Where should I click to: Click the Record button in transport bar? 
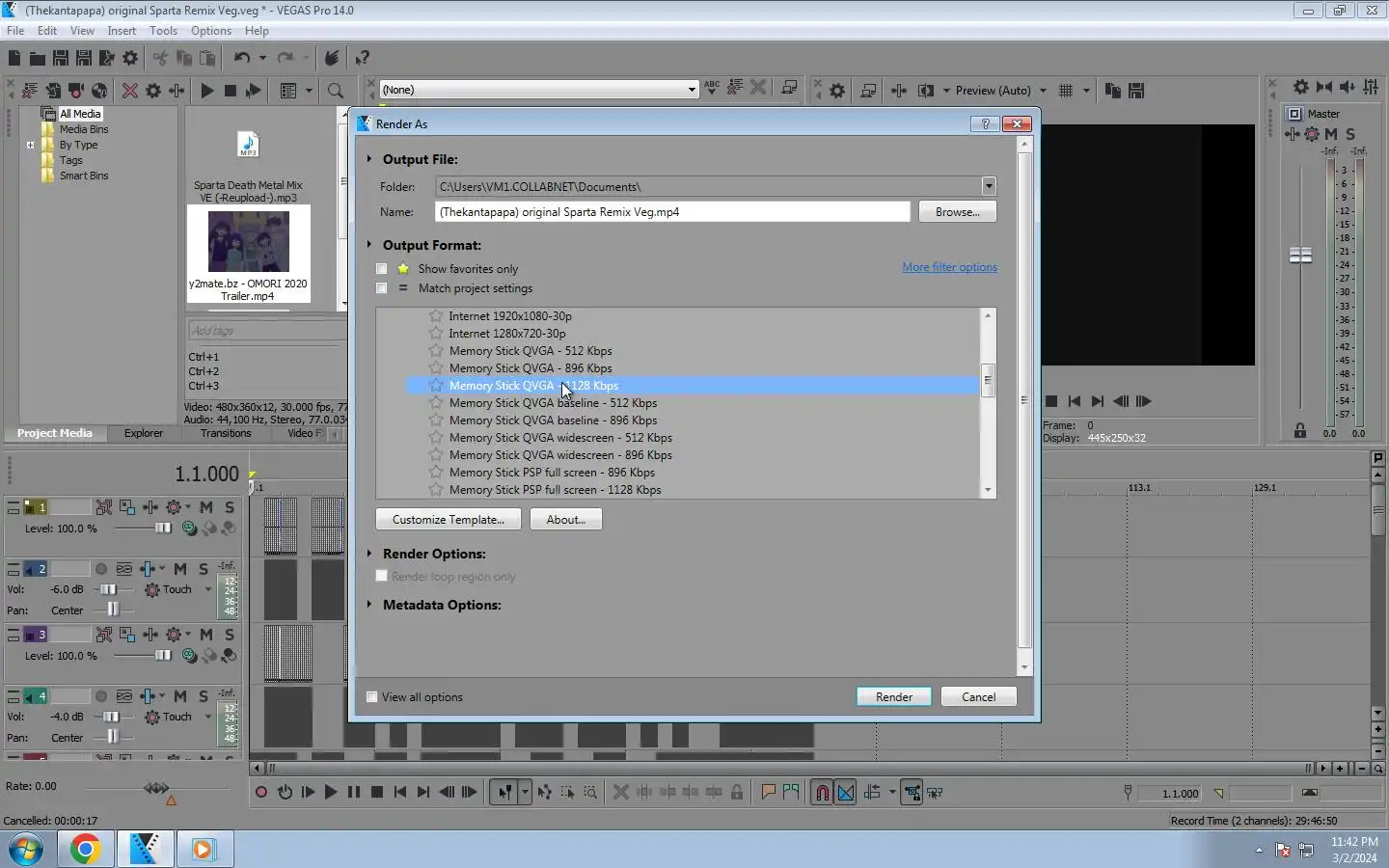(x=261, y=793)
